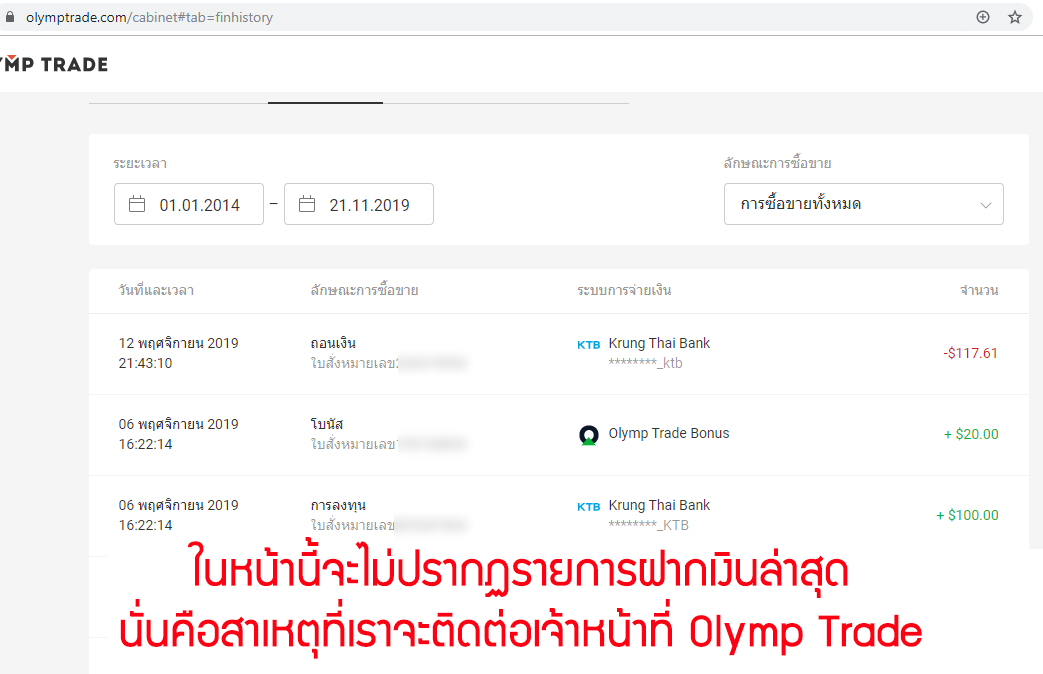Click the calendar icon beside 01.01.2014
Viewport: 1043px width, 674px height.
click(x=137, y=204)
